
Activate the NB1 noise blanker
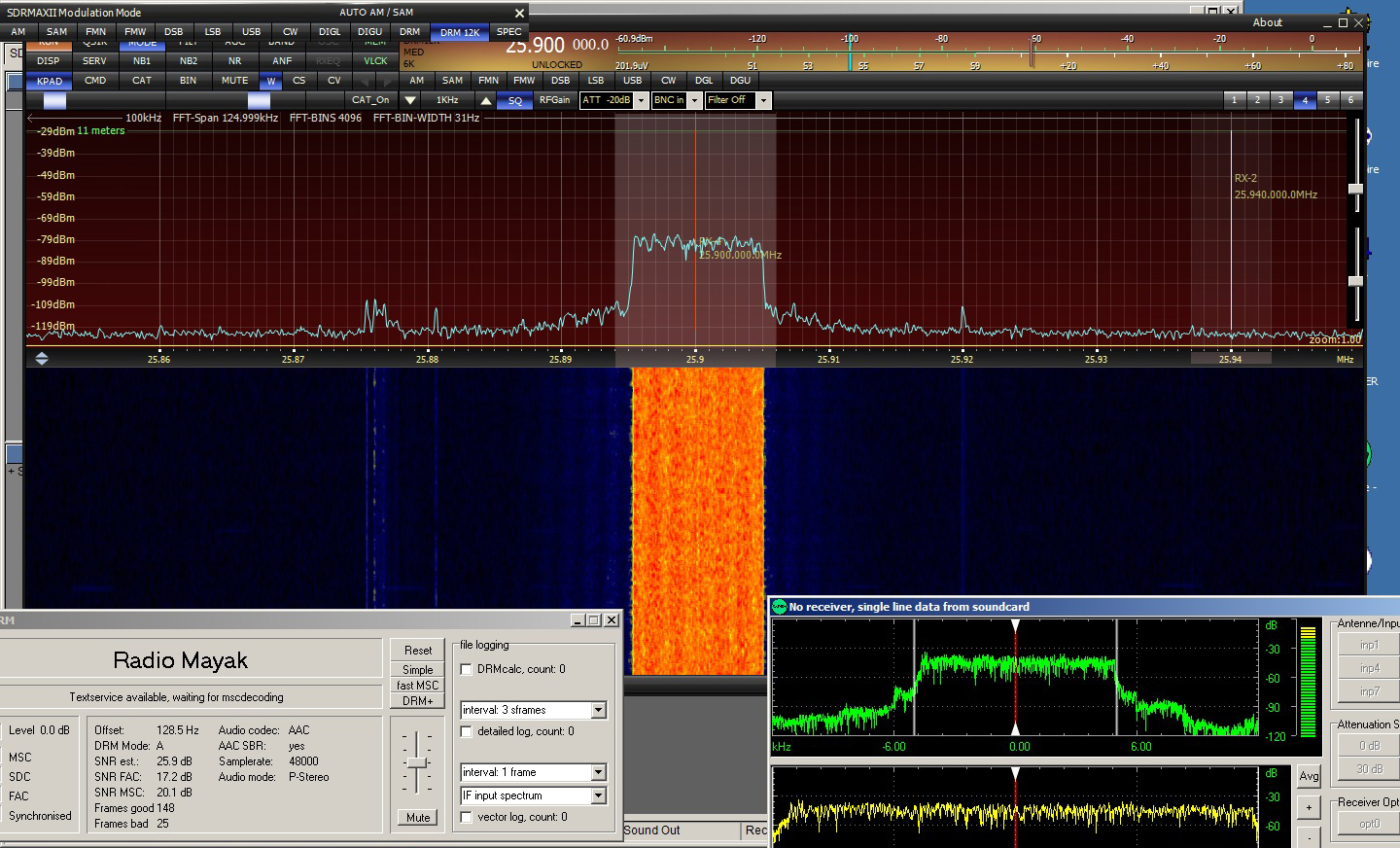(142, 60)
